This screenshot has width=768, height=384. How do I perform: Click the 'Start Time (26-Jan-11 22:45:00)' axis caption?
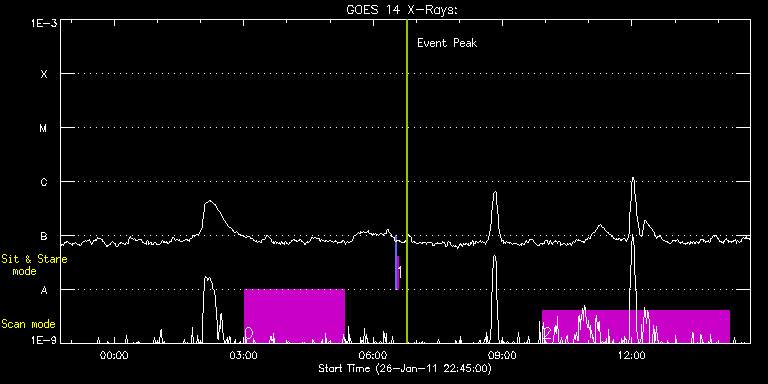click(405, 368)
